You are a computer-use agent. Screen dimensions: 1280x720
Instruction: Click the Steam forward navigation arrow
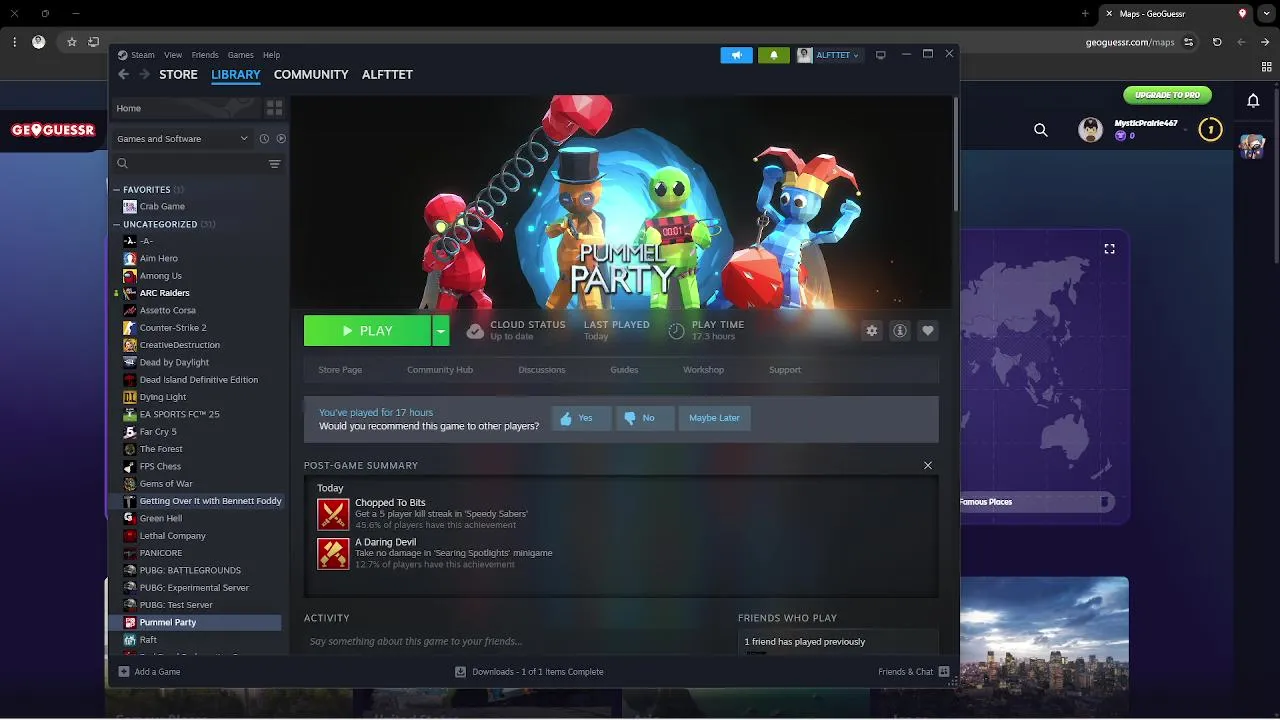click(145, 74)
